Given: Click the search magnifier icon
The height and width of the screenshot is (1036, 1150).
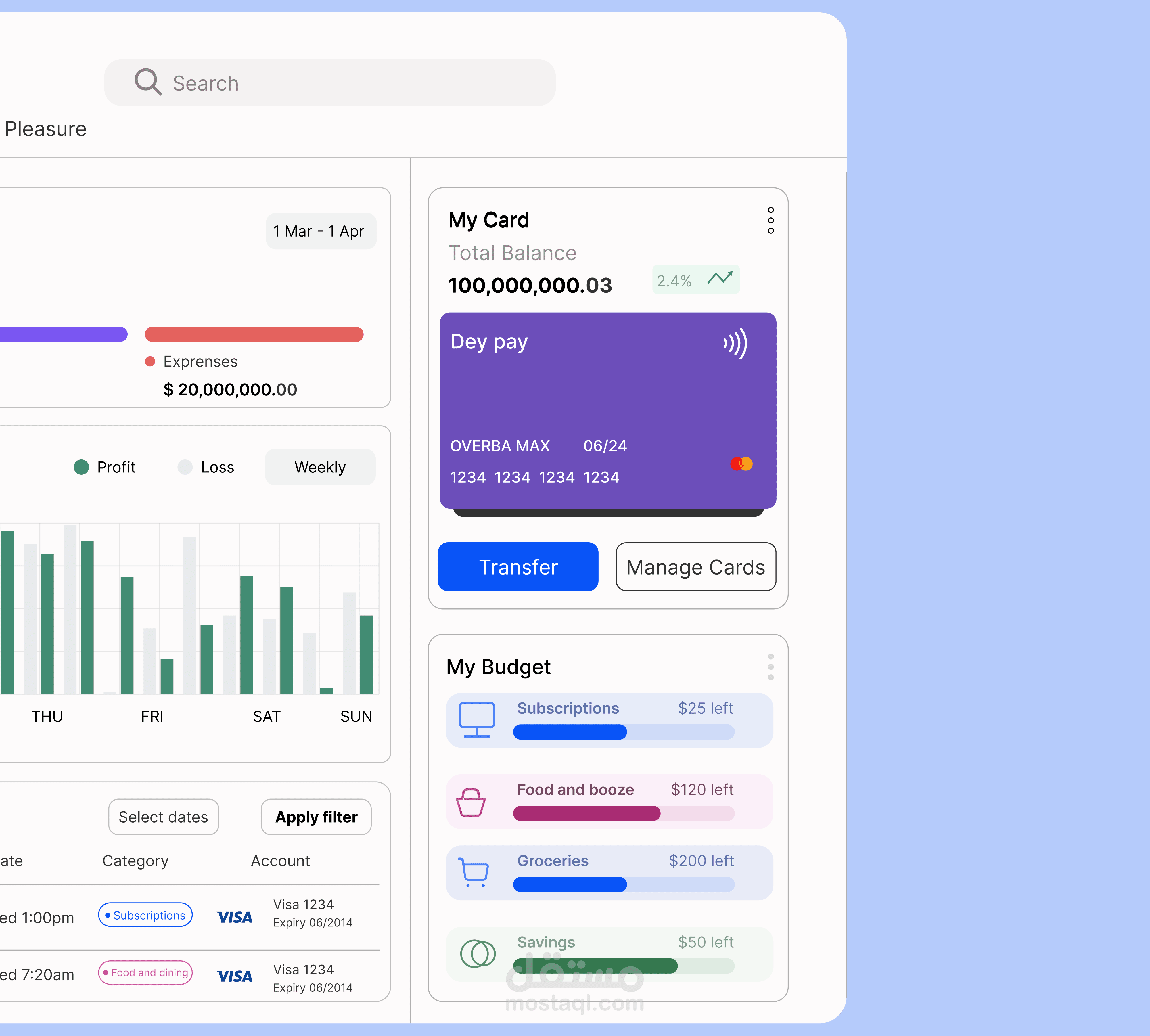Looking at the screenshot, I should 148,83.
